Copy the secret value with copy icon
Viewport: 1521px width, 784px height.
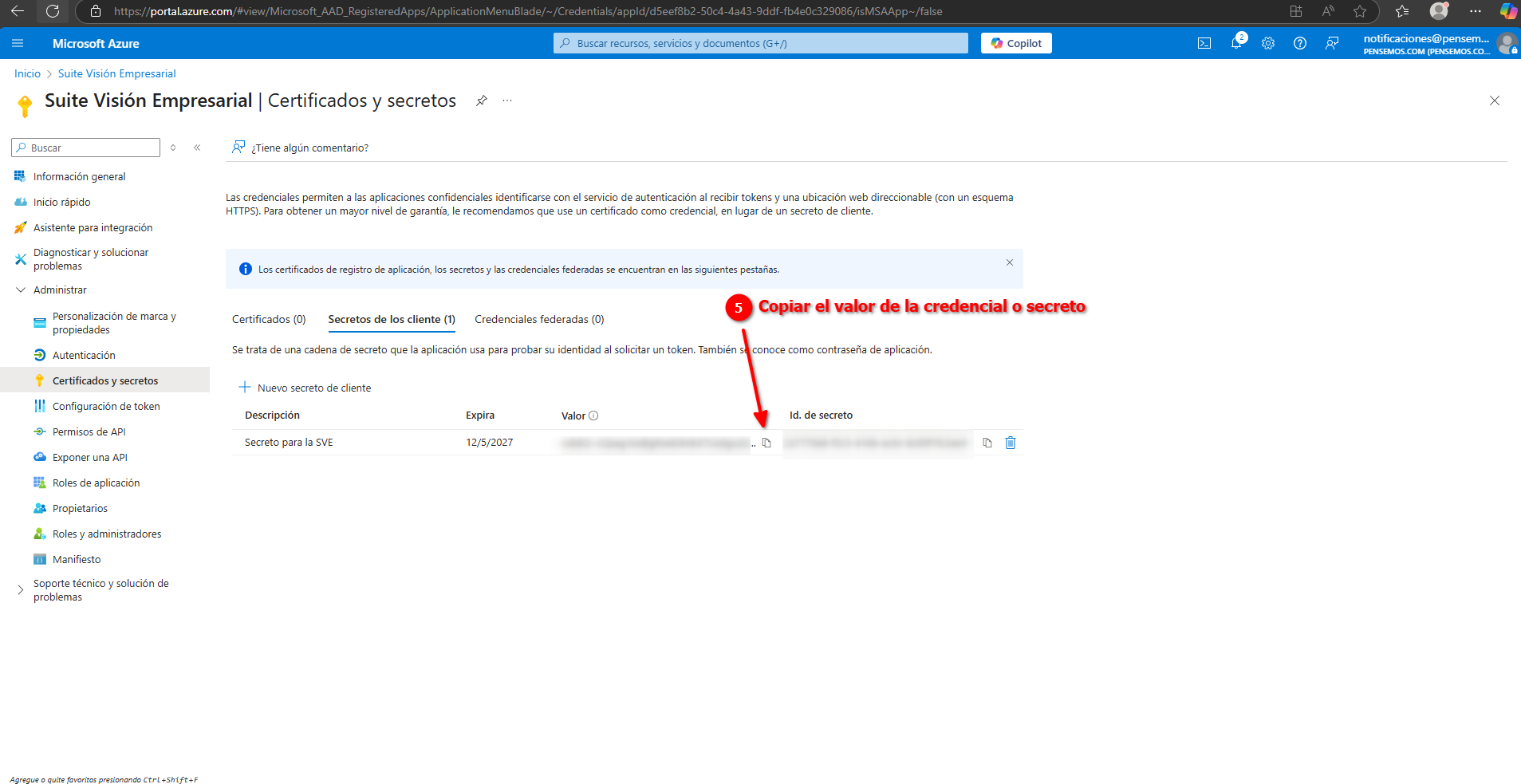pos(766,443)
